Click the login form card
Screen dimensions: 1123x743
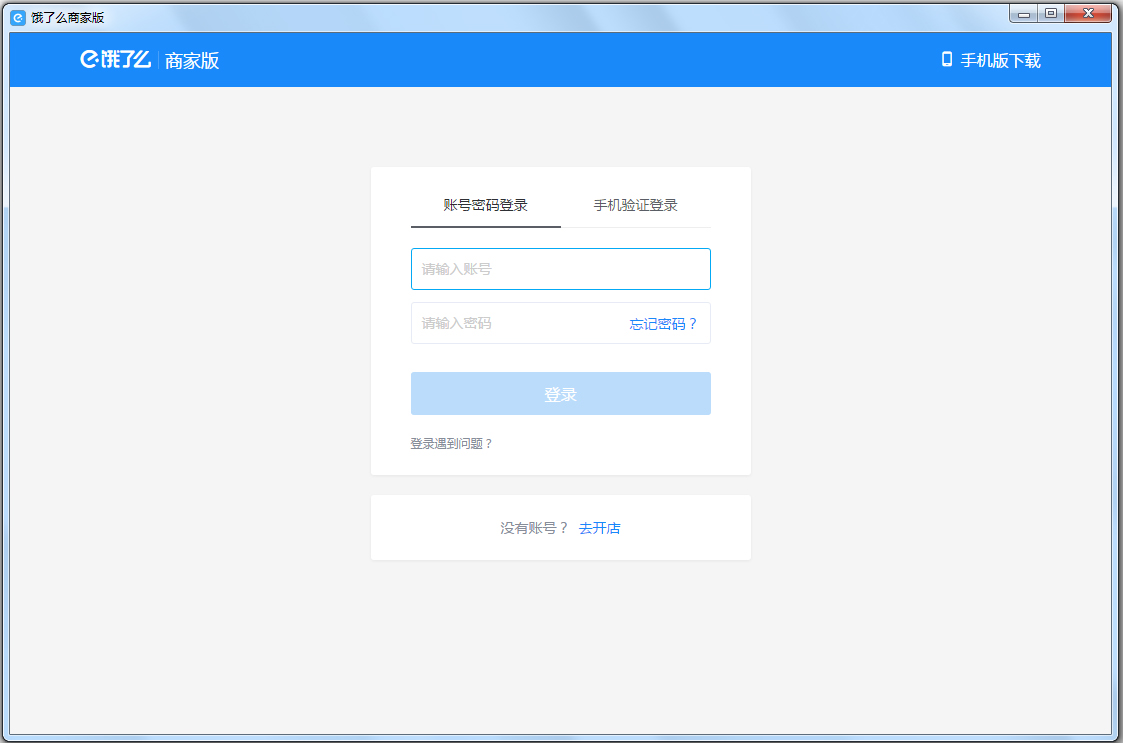click(560, 320)
